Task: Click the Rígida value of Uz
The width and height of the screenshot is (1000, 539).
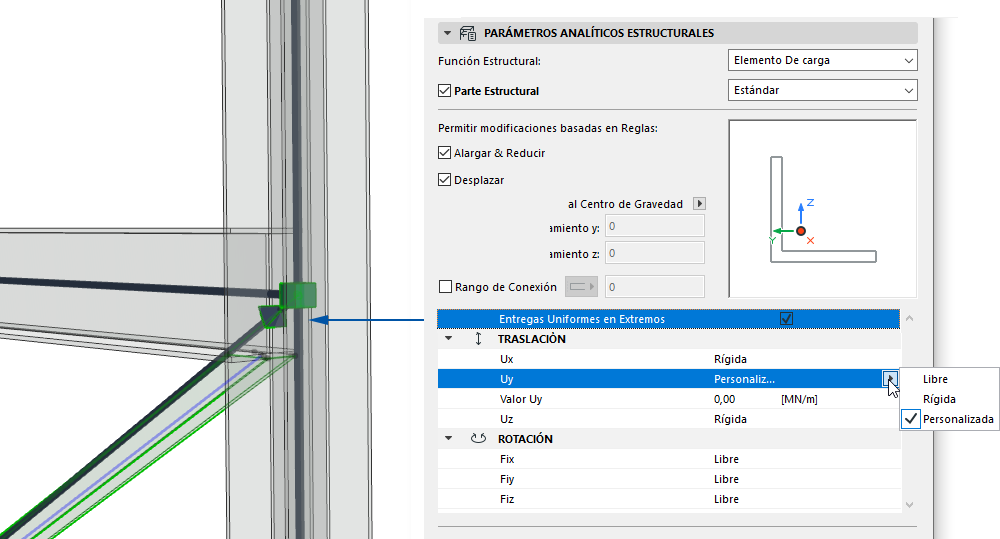Action: click(730, 419)
